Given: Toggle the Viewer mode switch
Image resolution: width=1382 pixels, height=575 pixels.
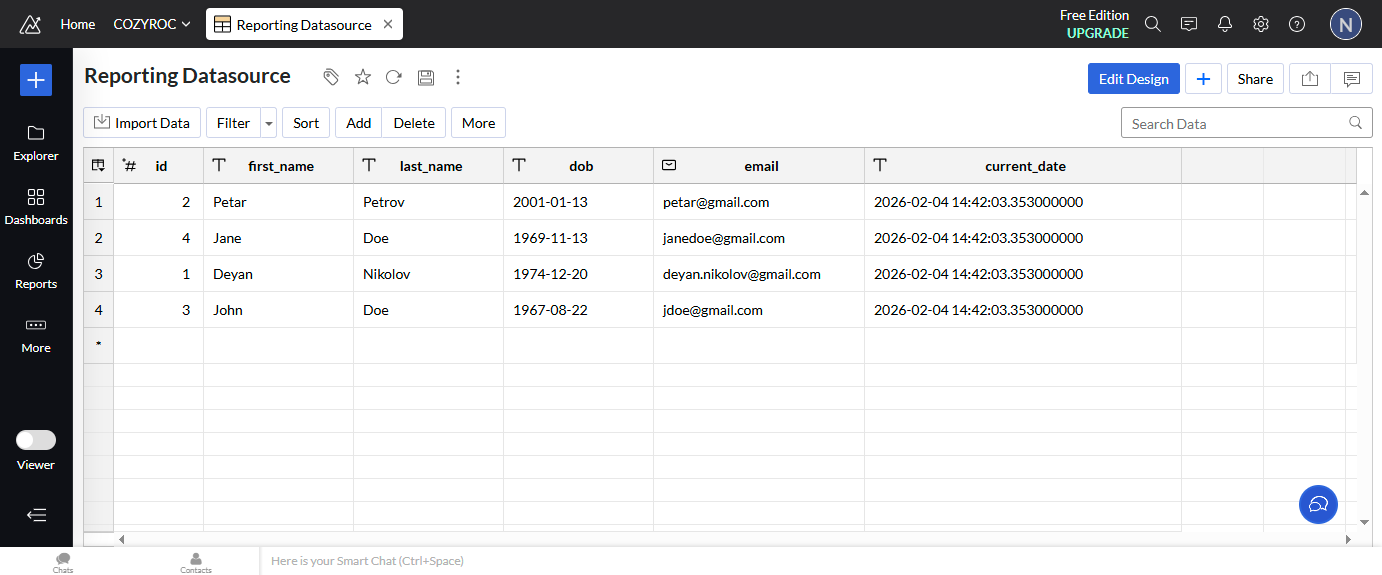Looking at the screenshot, I should pyautogui.click(x=36, y=440).
